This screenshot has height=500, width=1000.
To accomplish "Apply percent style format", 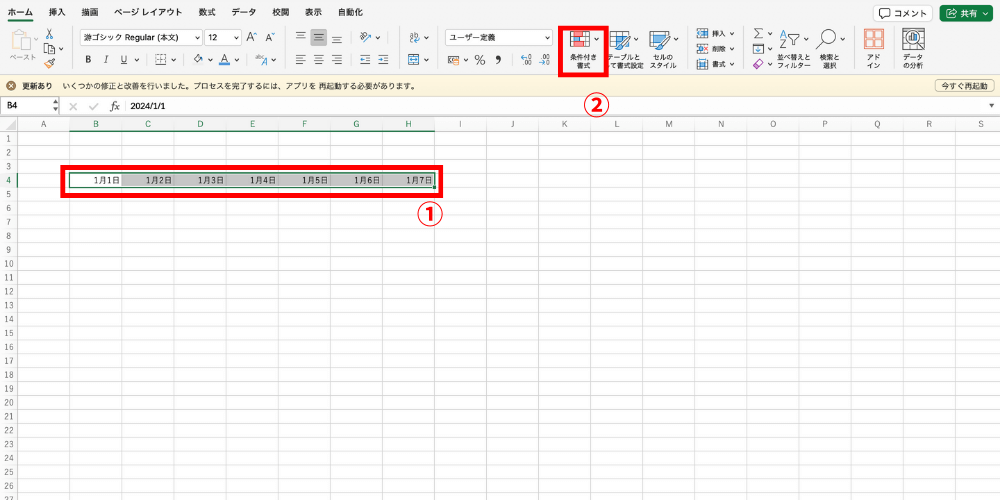I will [480, 60].
